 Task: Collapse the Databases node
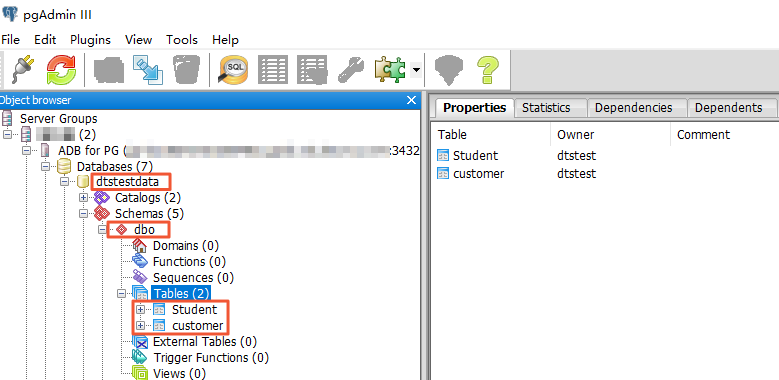pos(45,166)
